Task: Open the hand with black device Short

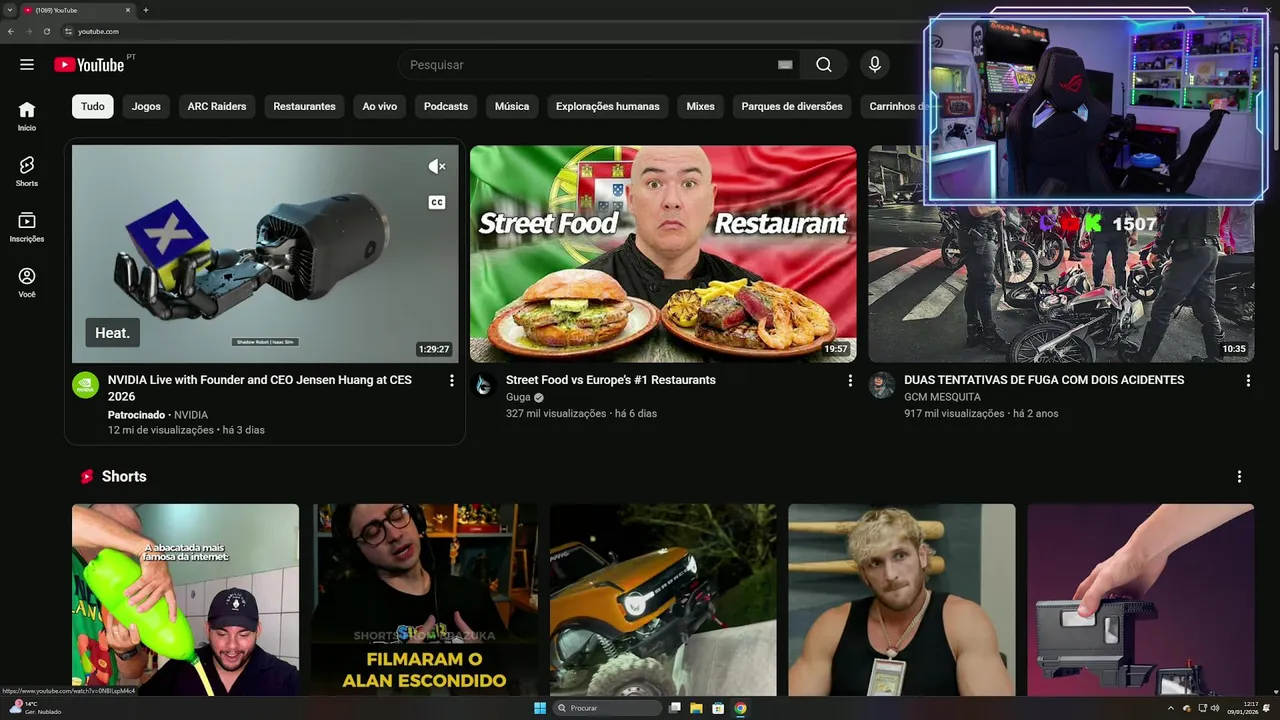Action: pos(1141,600)
